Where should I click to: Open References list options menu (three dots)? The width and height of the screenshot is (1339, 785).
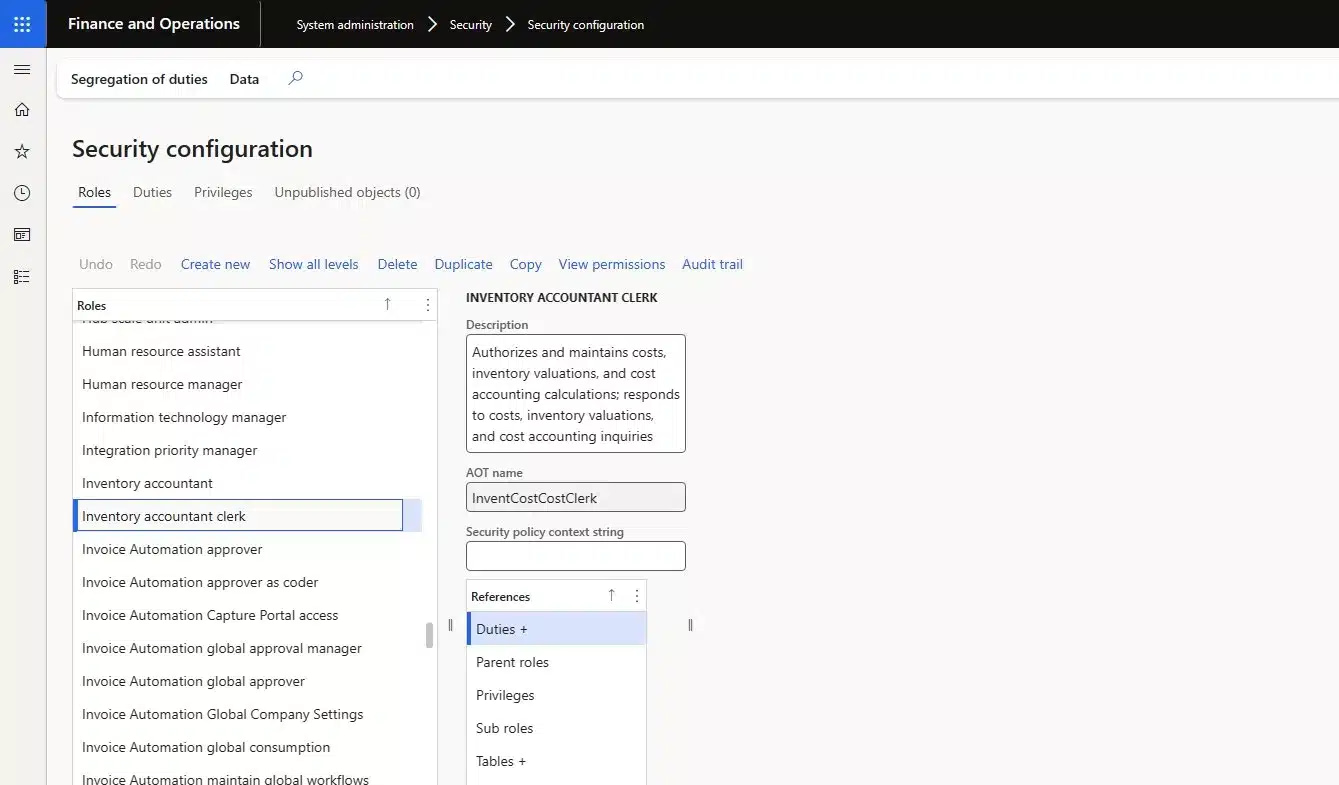click(x=637, y=596)
